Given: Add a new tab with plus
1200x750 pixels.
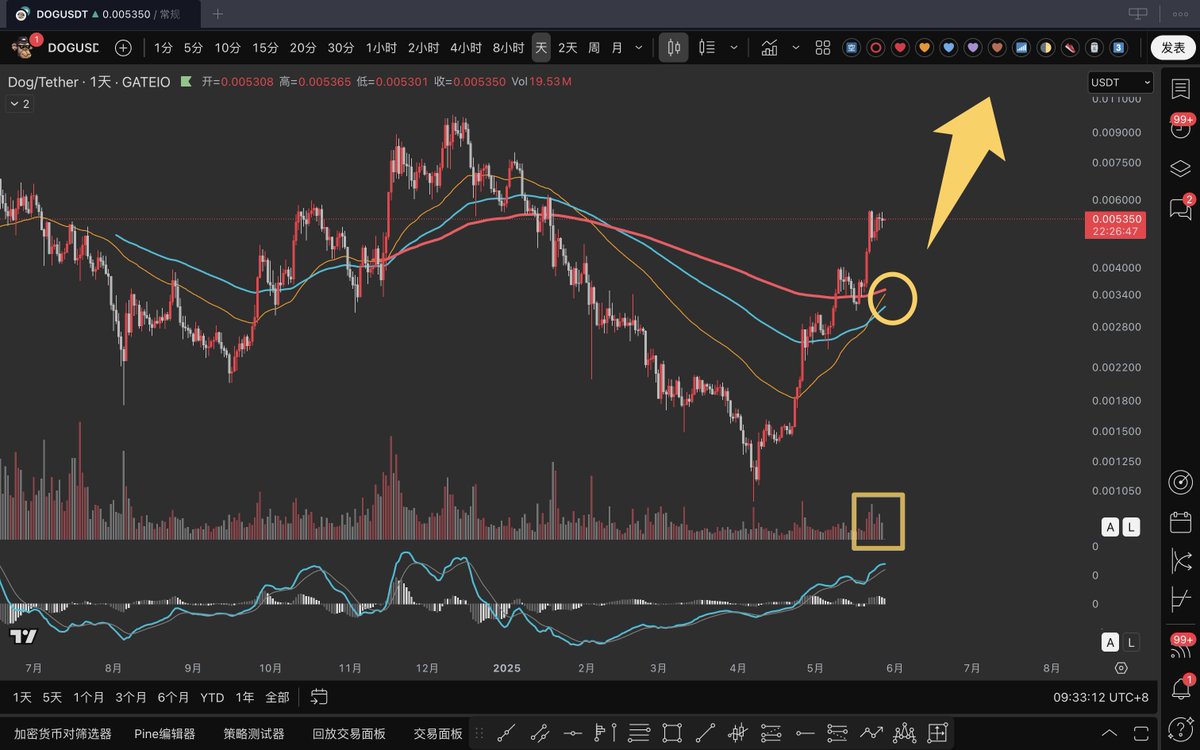Looking at the screenshot, I should point(218,14).
